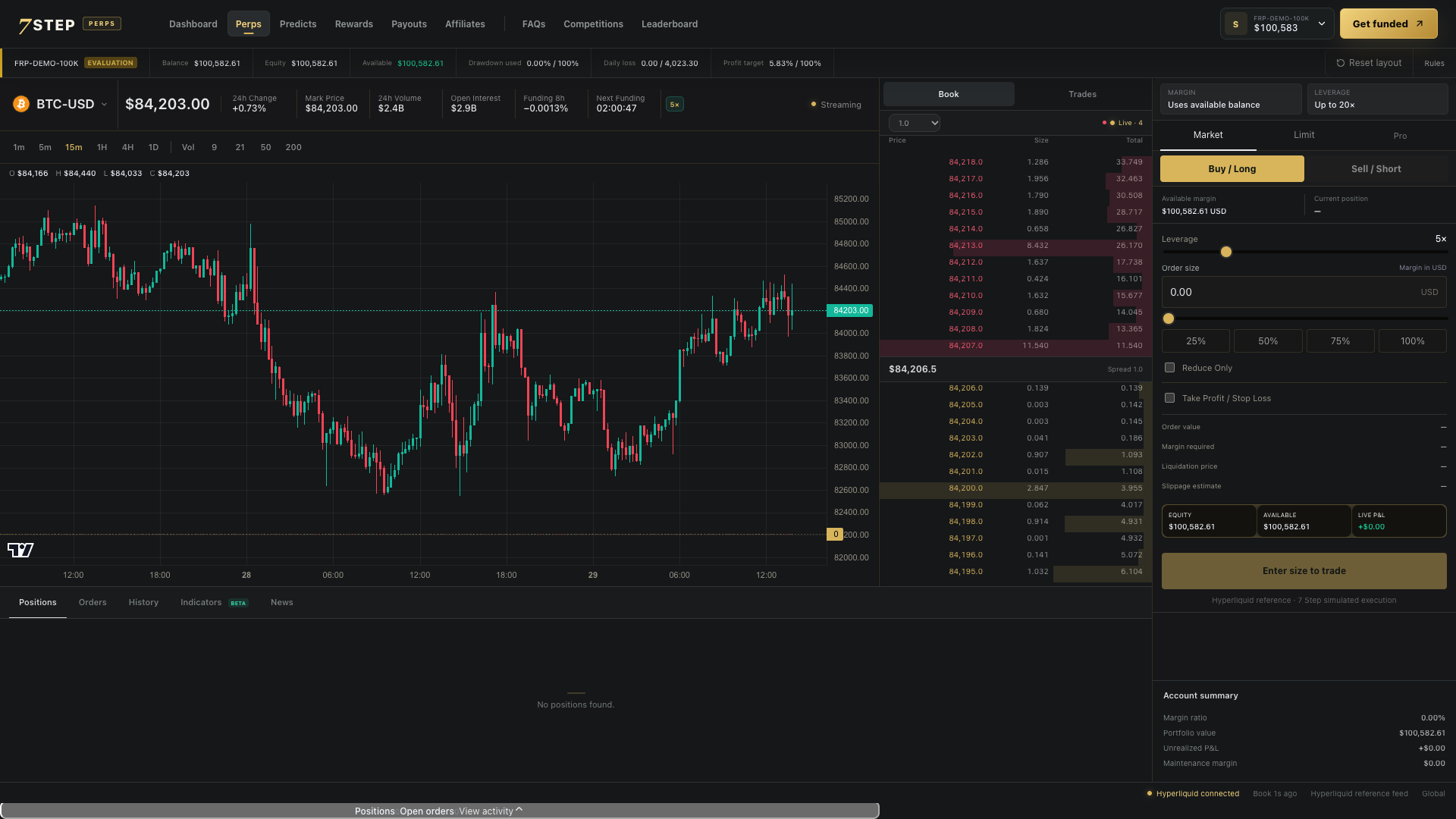
Task: Switch chart to 4H timeframe
Action: pyautogui.click(x=127, y=147)
